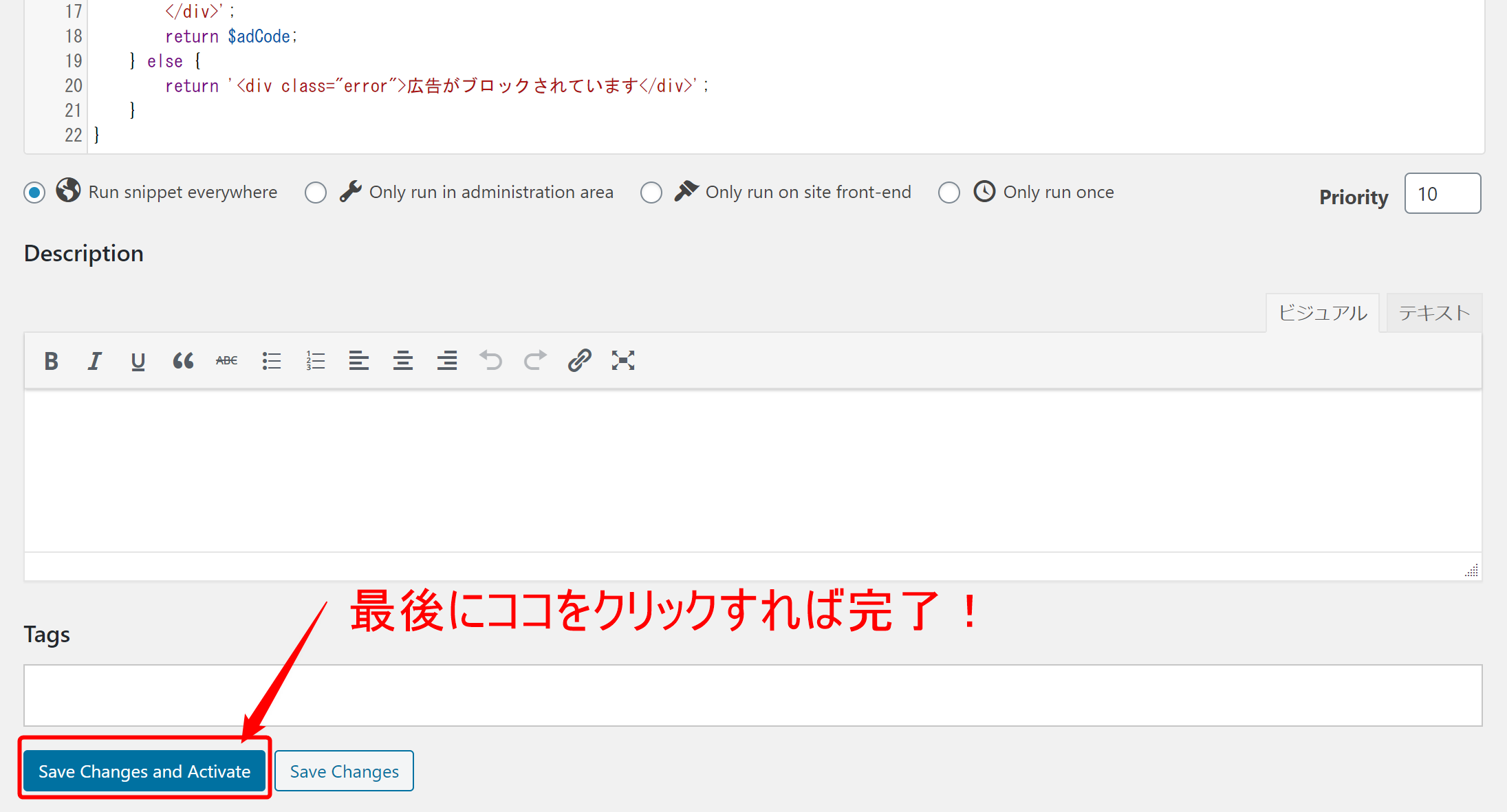This screenshot has height=812, width=1507.
Task: Insert a blockquote in the description
Action: (x=183, y=361)
